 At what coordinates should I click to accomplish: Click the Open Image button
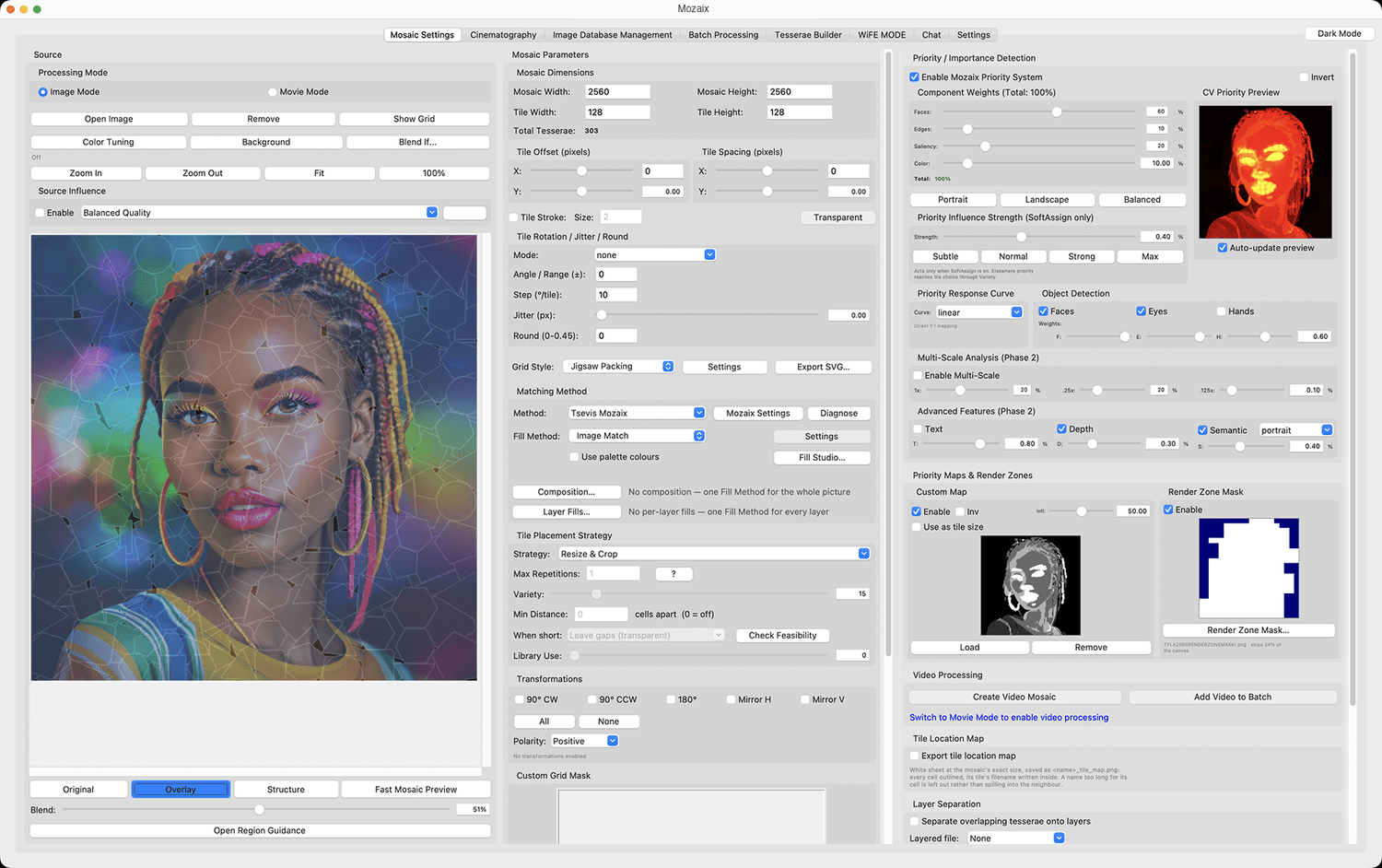[x=109, y=119]
